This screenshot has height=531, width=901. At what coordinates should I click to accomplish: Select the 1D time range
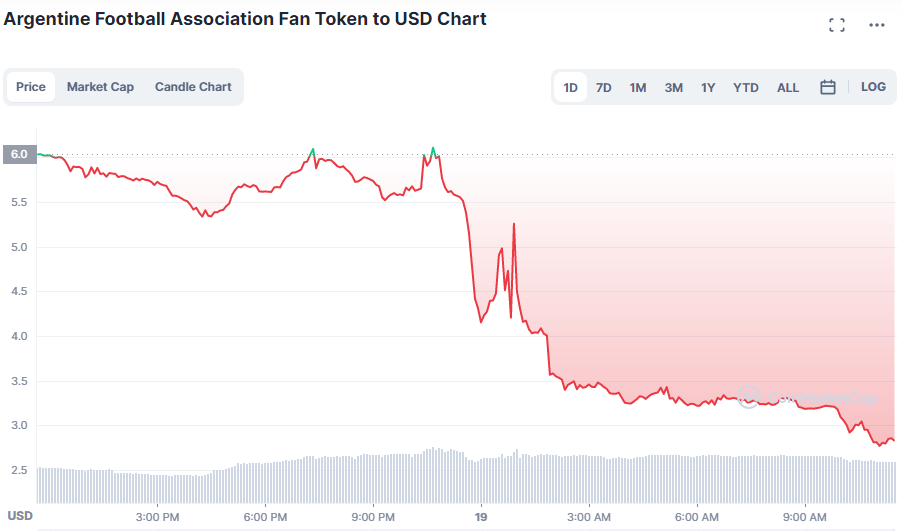(x=570, y=87)
